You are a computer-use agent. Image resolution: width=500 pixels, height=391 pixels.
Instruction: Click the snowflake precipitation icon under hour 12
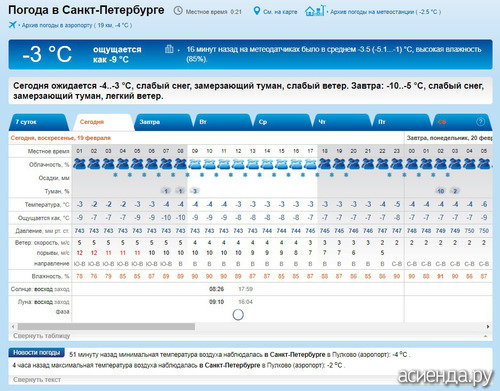coord(245,175)
